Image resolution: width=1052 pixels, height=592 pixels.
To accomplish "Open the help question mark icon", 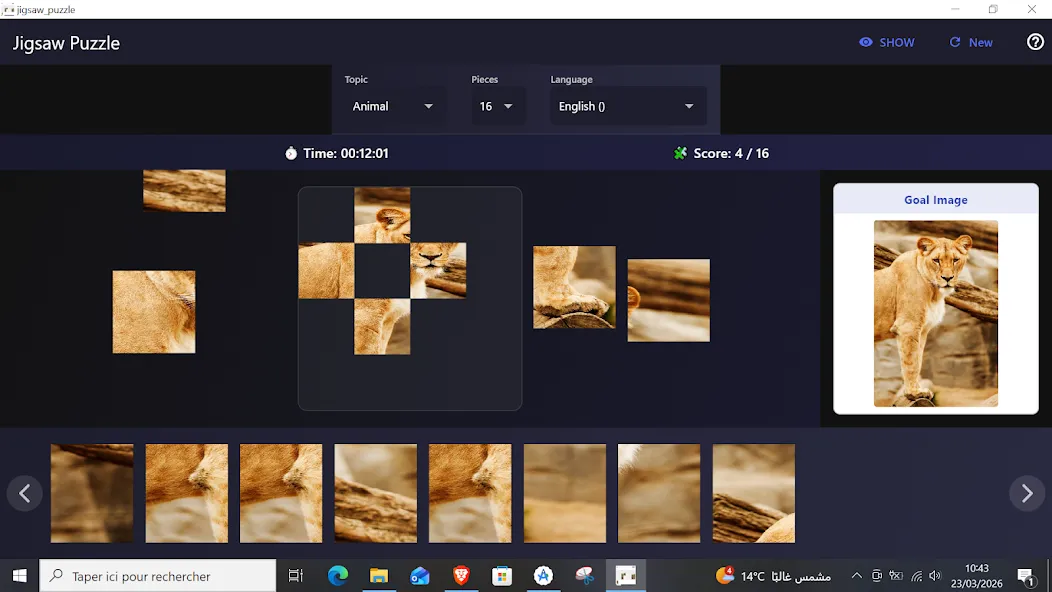I will tap(1035, 42).
